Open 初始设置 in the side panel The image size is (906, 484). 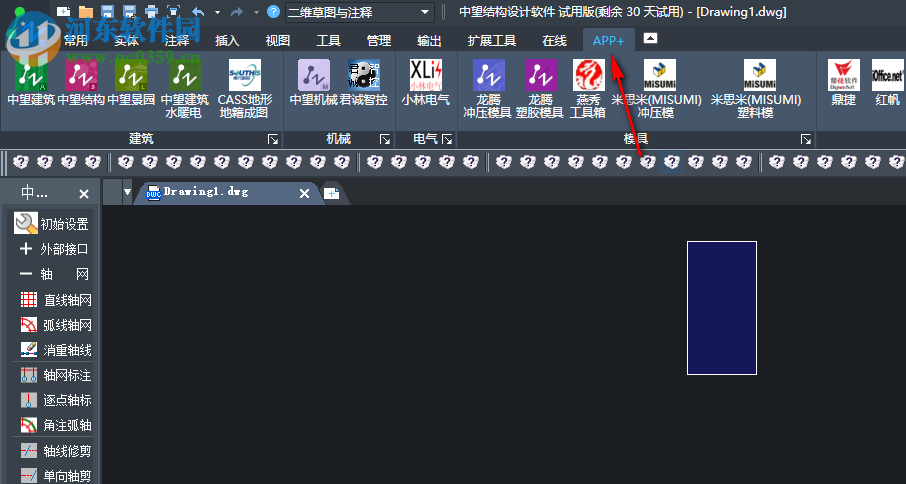click(x=51, y=224)
